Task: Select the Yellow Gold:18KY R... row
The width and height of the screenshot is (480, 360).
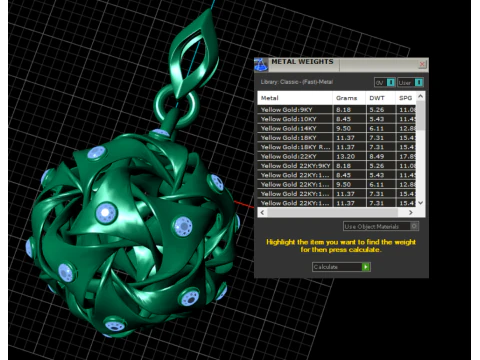Action: pyautogui.click(x=337, y=147)
